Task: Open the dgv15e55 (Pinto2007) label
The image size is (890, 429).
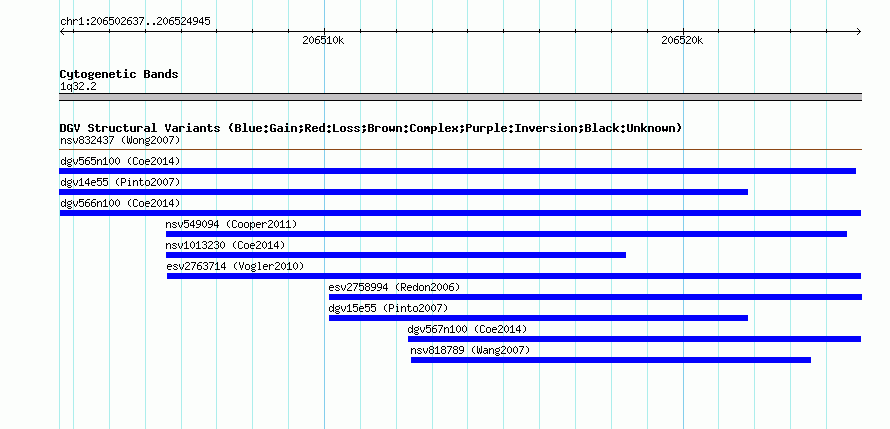Action: coord(388,308)
